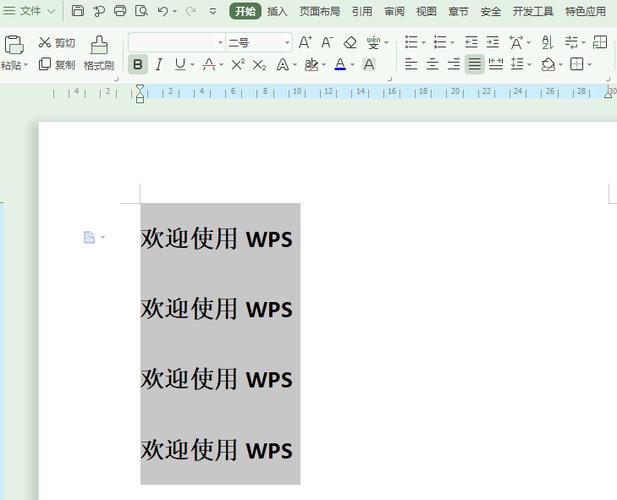Image resolution: width=617 pixels, height=500 pixels.
Task: Open Print Preview icon
Action: coord(141,11)
